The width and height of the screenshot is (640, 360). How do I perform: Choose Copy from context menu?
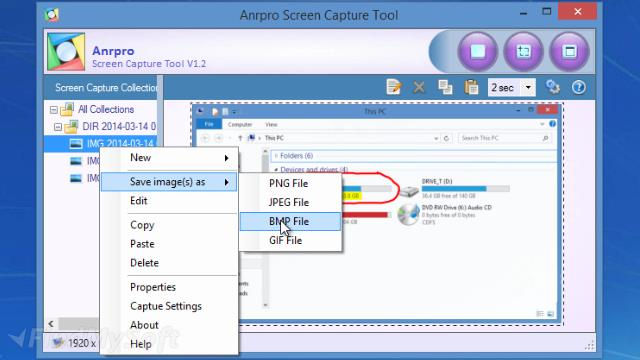tap(169, 225)
